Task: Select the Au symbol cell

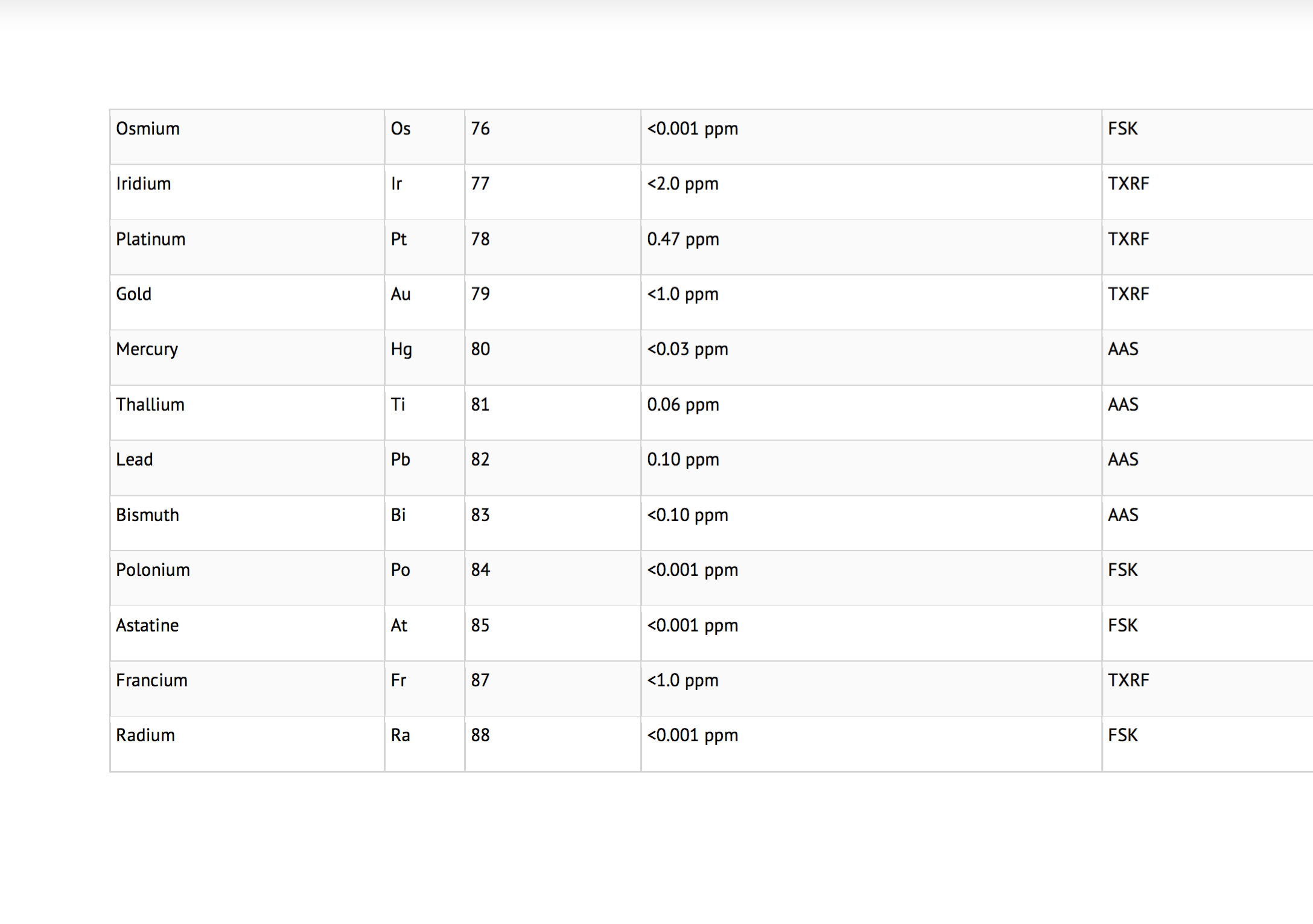Action: pos(401,294)
